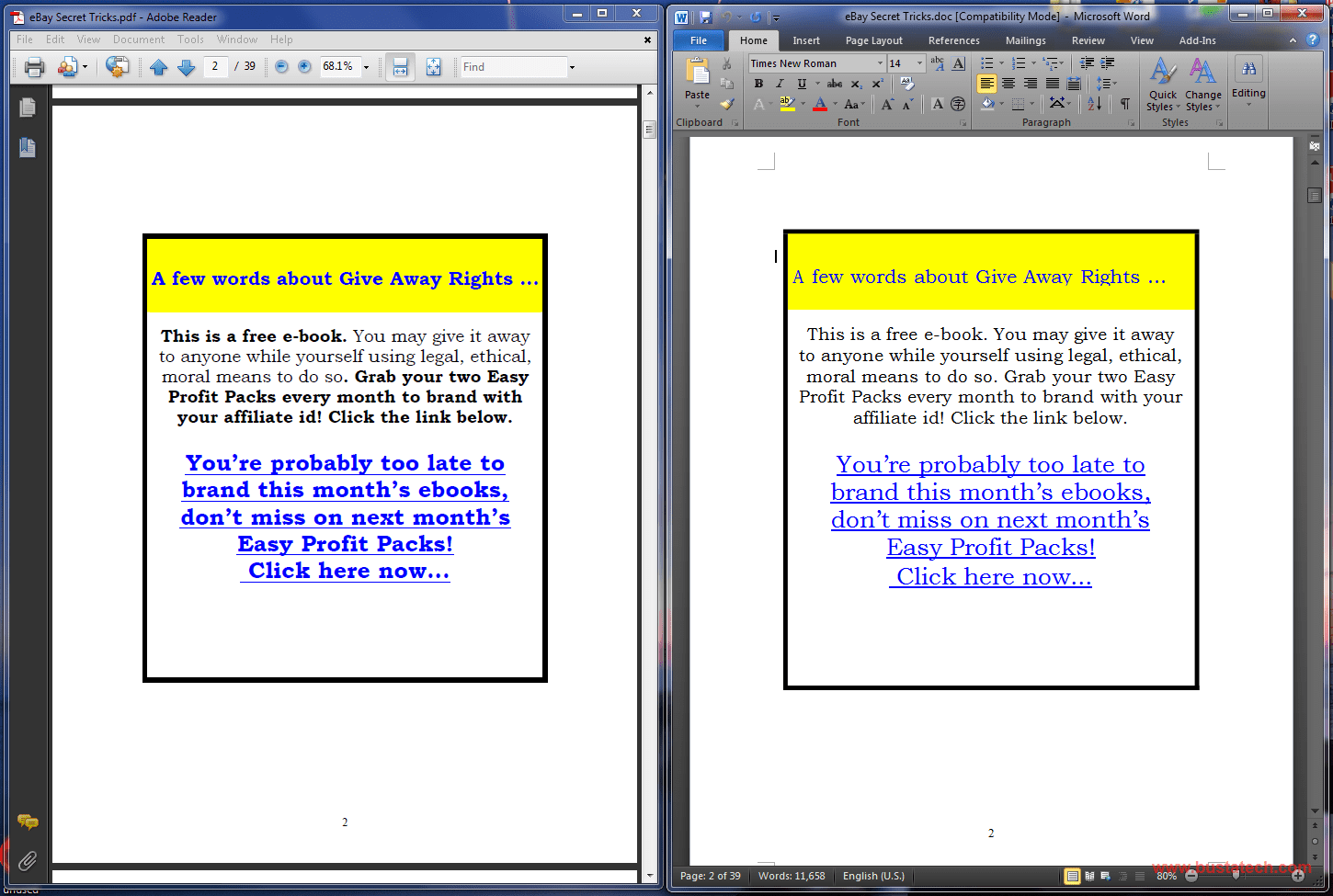This screenshot has width=1333, height=896.
Task: Print the PDF in Adobe Reader
Action: (35, 67)
